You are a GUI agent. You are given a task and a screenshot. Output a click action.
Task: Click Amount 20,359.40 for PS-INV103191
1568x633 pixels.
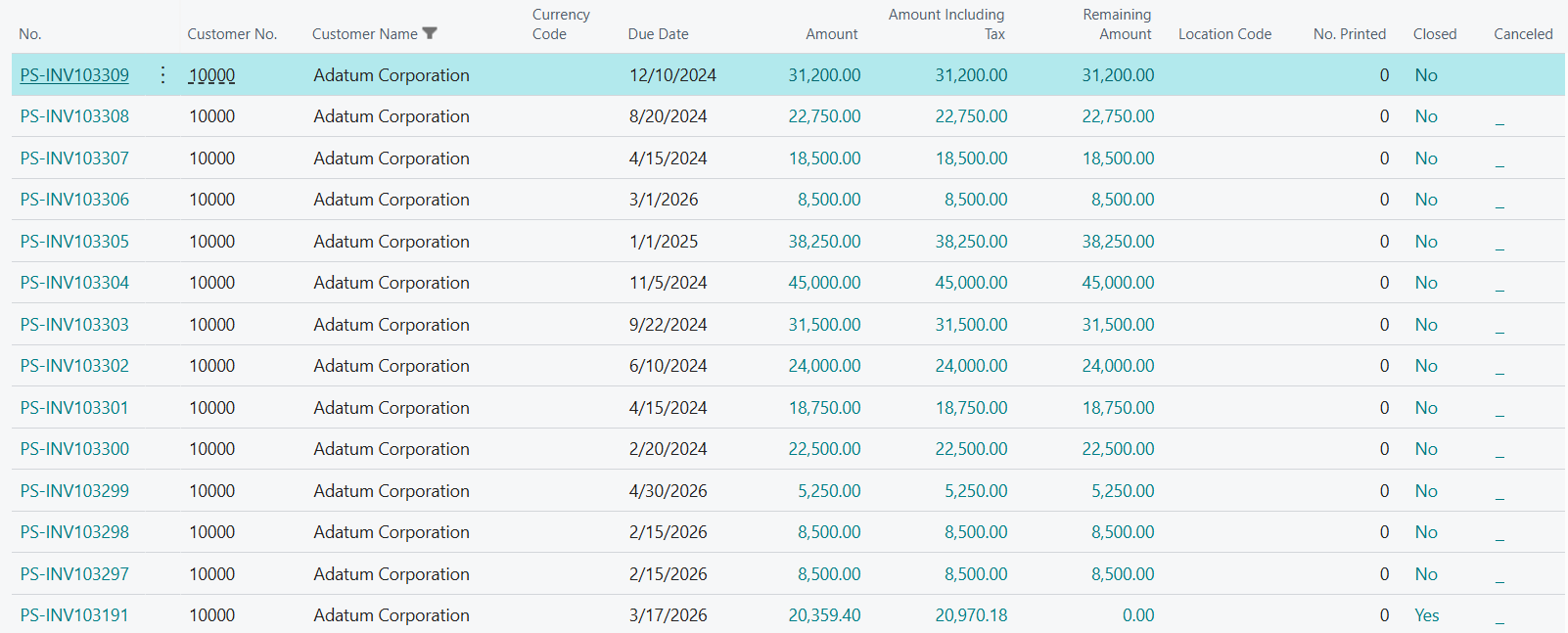(825, 615)
